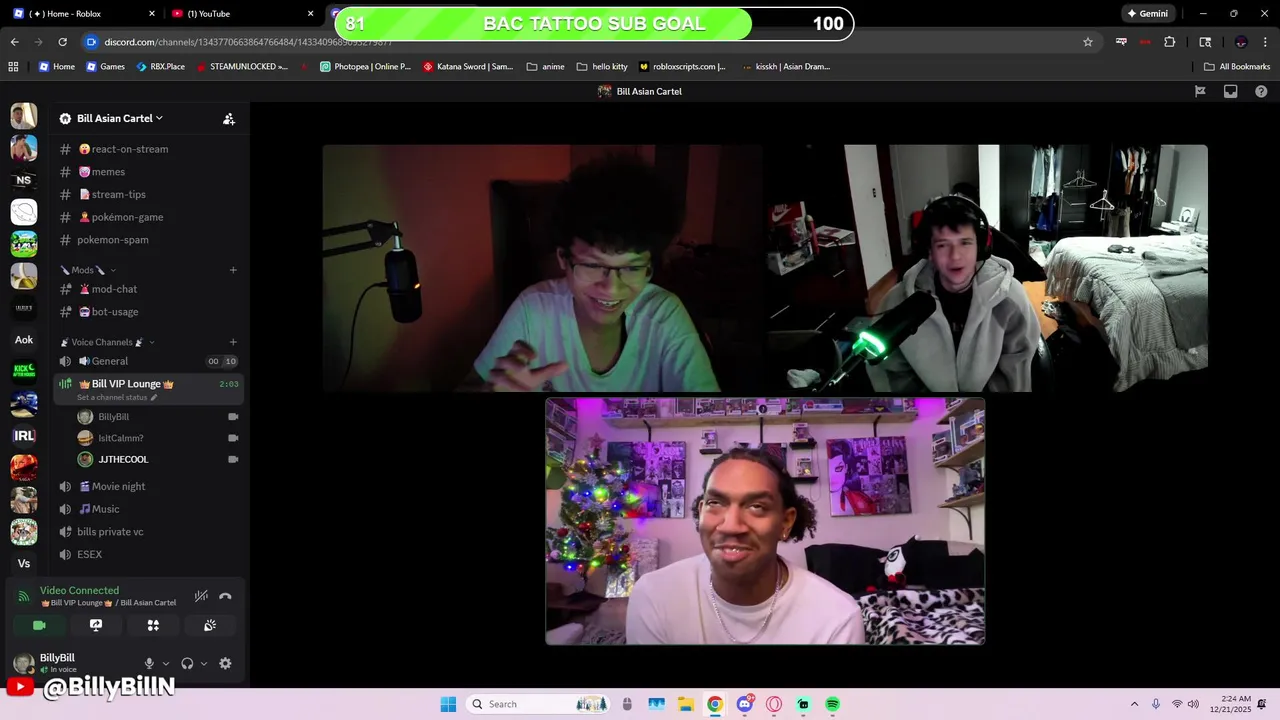Open the Aok server icon

pos(24,340)
